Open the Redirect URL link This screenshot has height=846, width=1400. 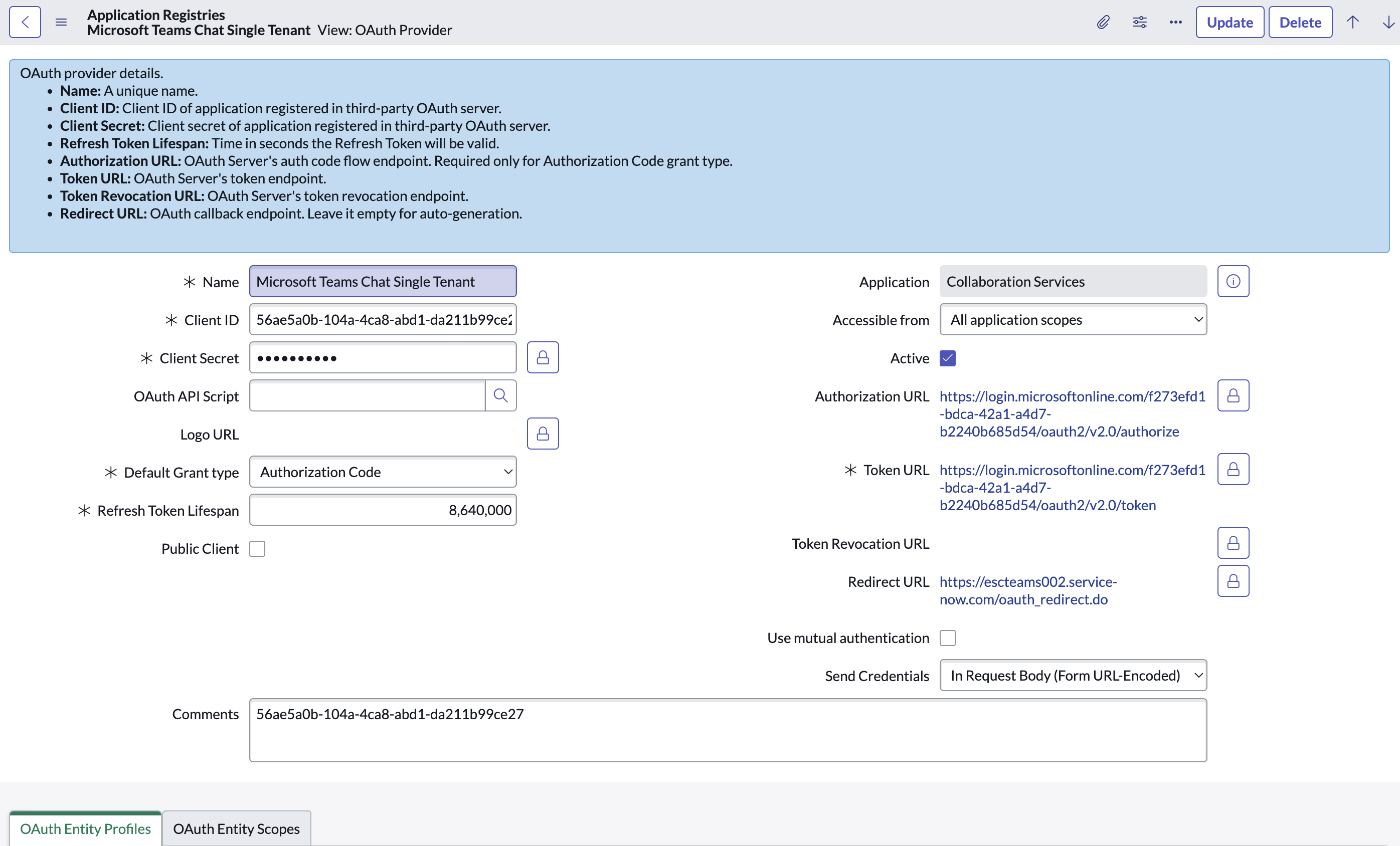tap(1028, 590)
